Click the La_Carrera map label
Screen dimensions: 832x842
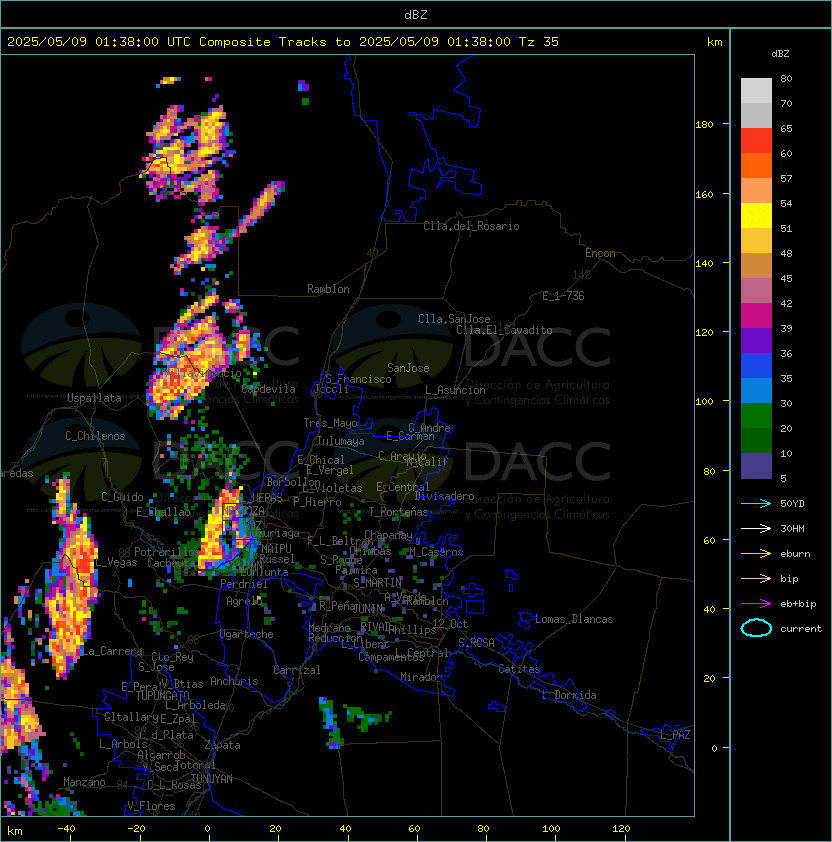tap(112, 651)
